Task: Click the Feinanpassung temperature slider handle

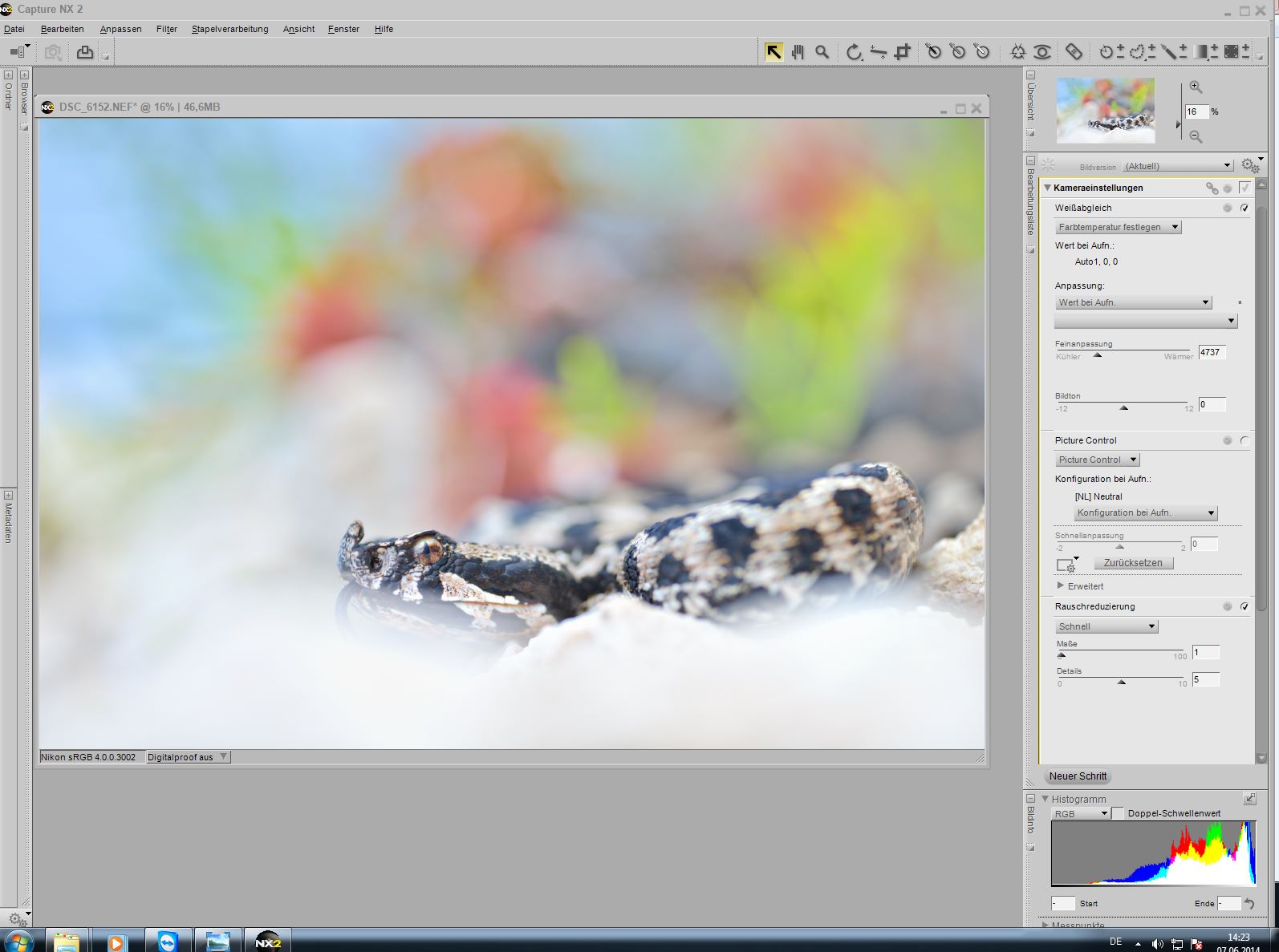Action: pos(1098,354)
